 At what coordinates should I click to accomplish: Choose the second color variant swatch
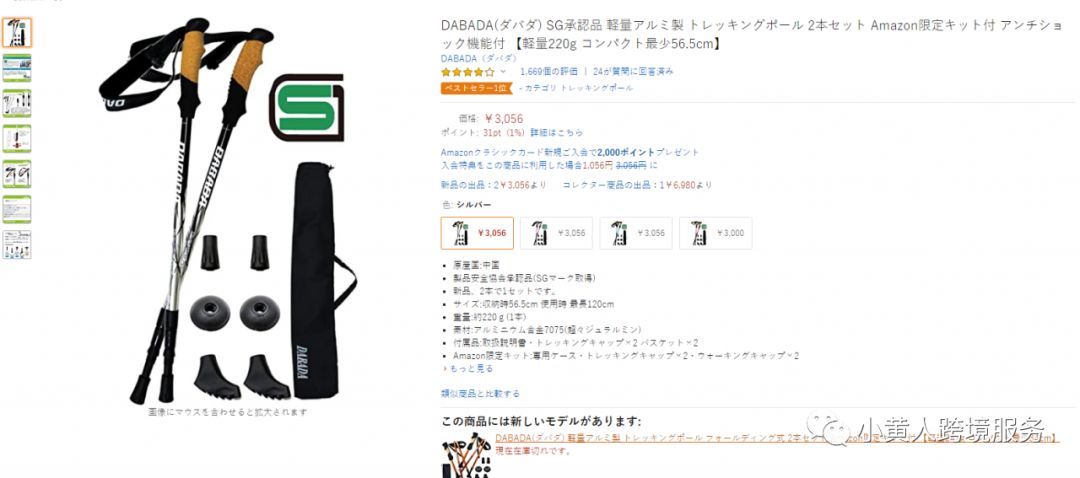(x=557, y=233)
